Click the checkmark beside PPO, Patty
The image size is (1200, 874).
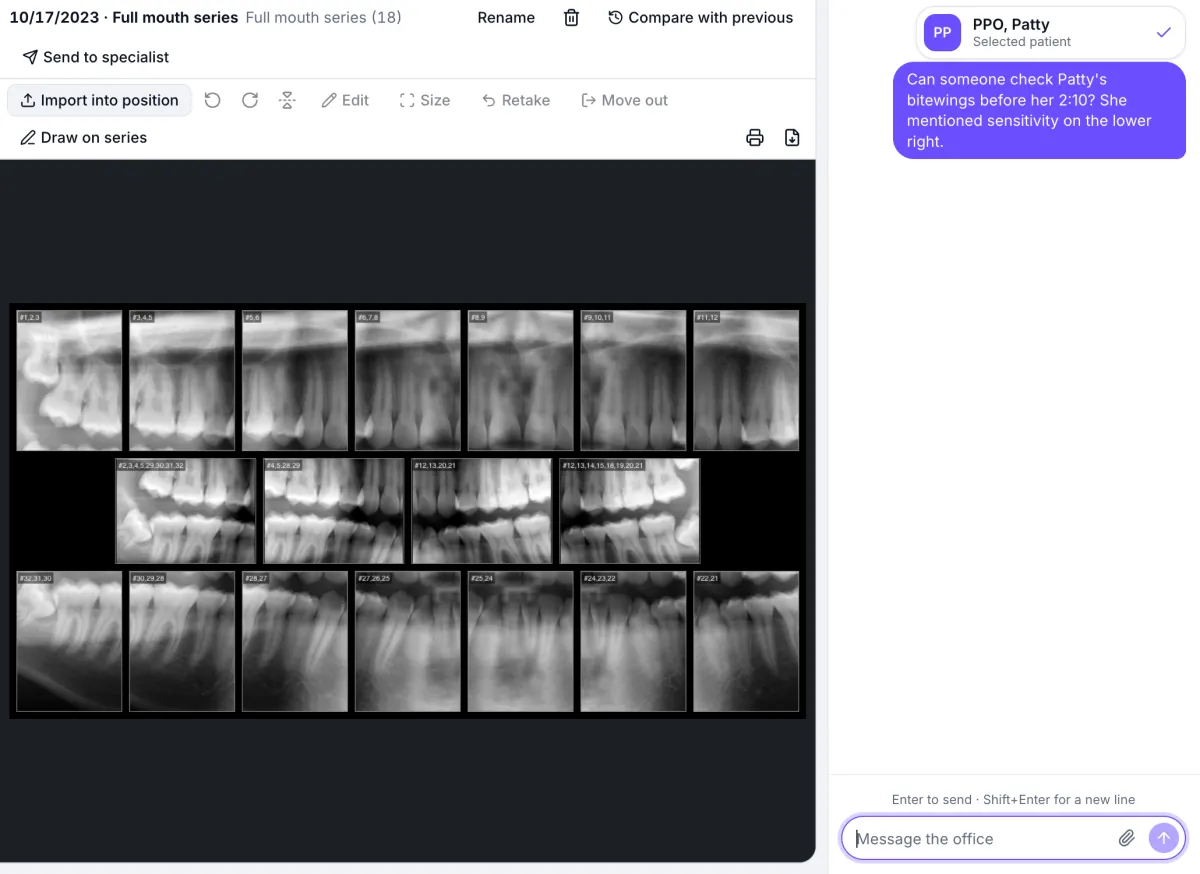[x=1163, y=33]
